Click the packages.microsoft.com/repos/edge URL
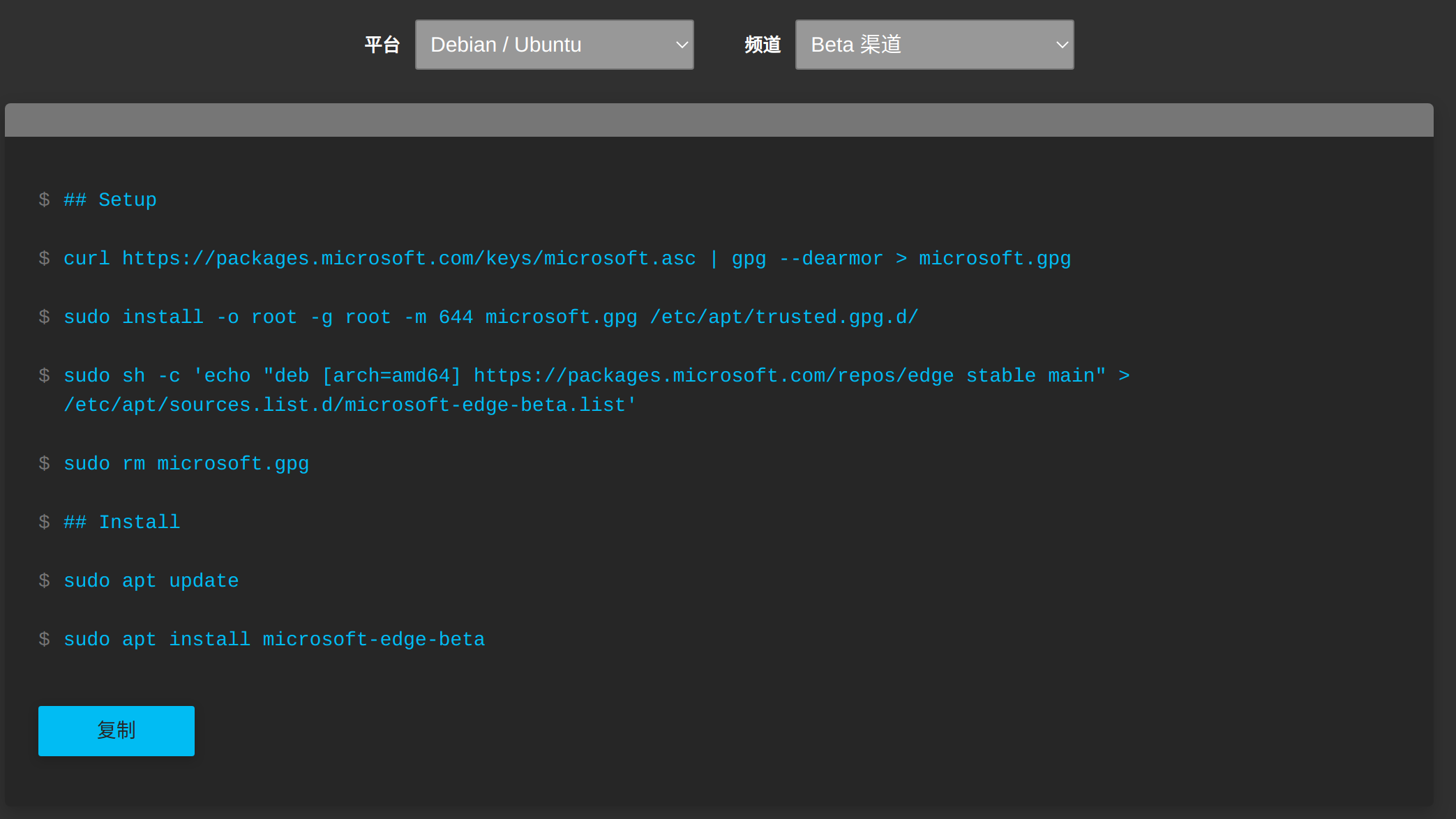Viewport: 1456px width, 819px height. pos(713,376)
